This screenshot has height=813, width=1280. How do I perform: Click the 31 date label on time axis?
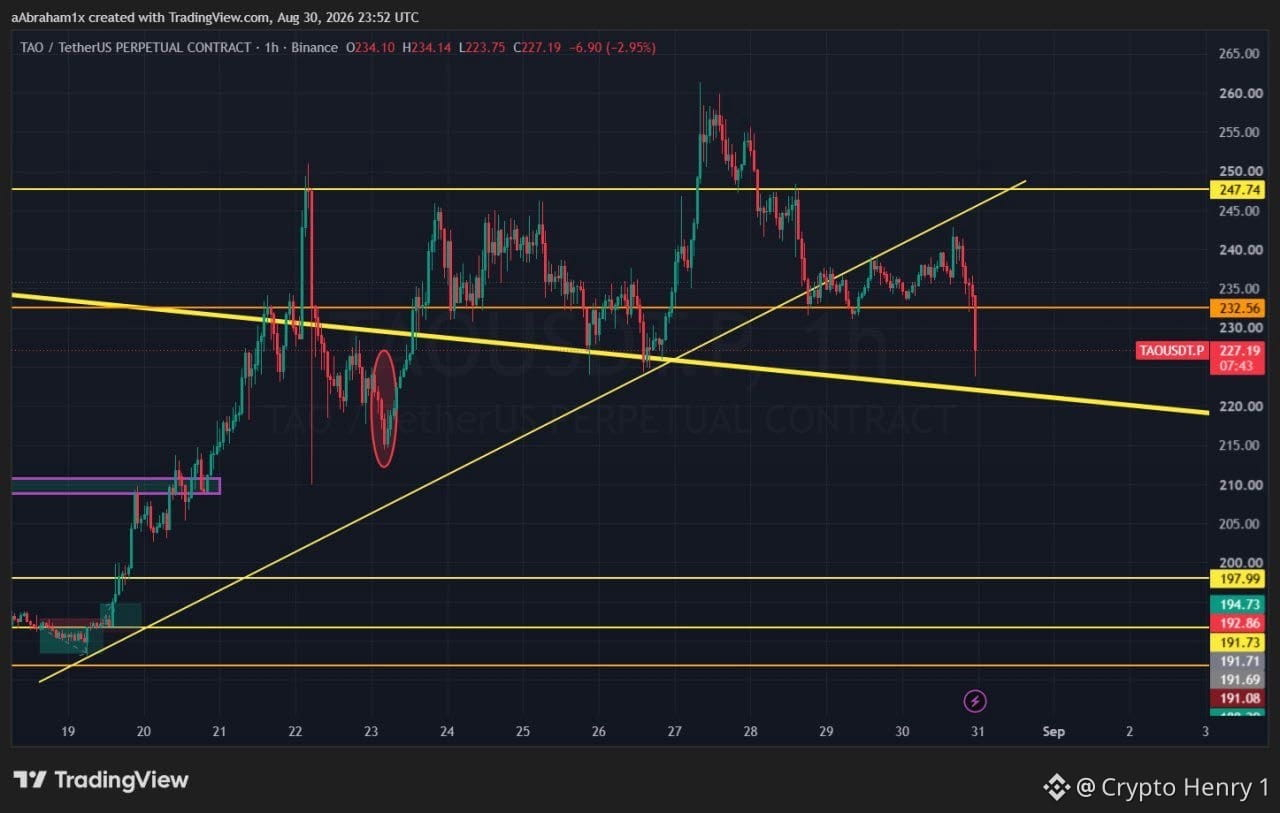pyautogui.click(x=978, y=732)
